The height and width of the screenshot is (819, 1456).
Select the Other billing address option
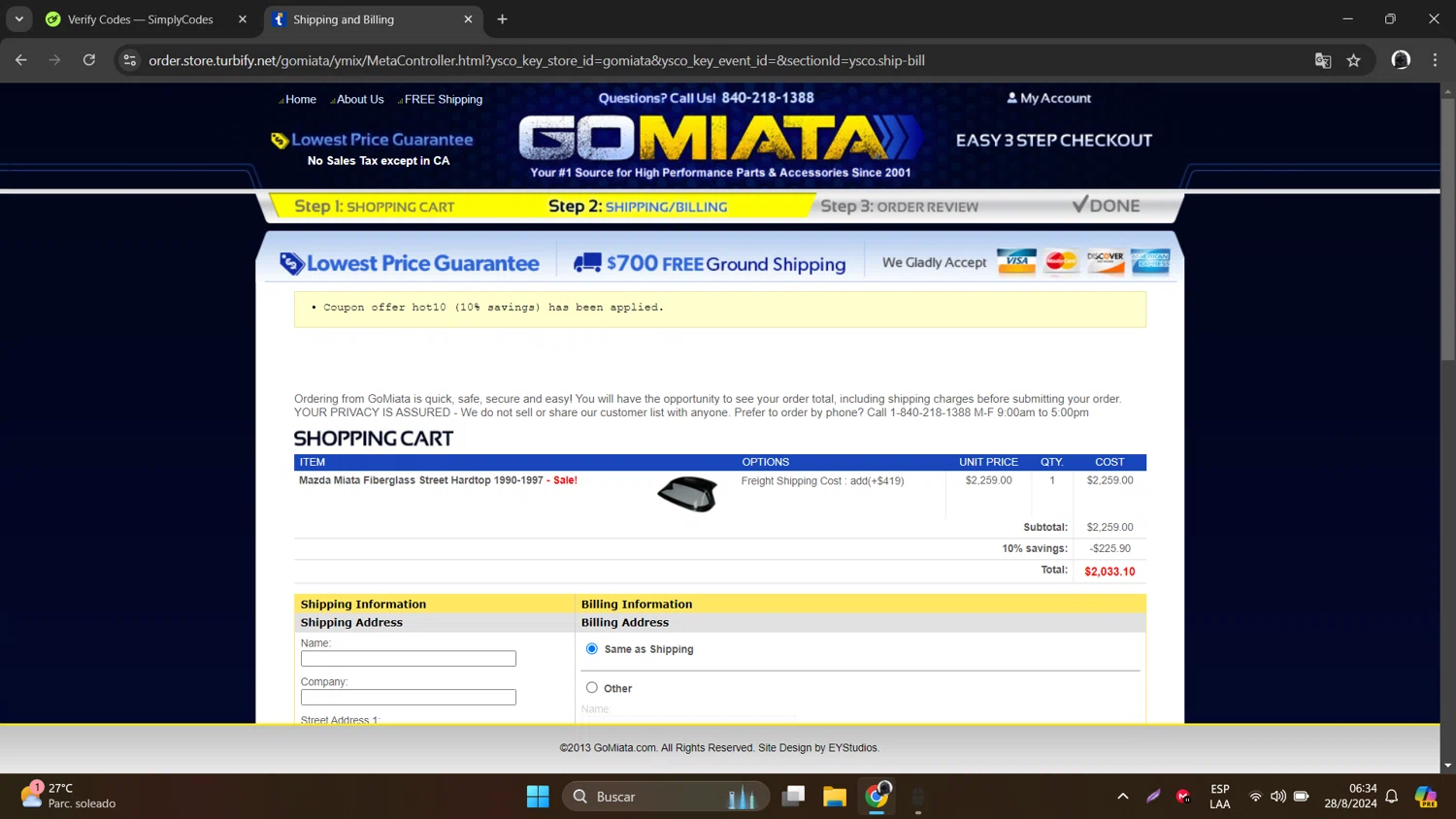(x=592, y=688)
